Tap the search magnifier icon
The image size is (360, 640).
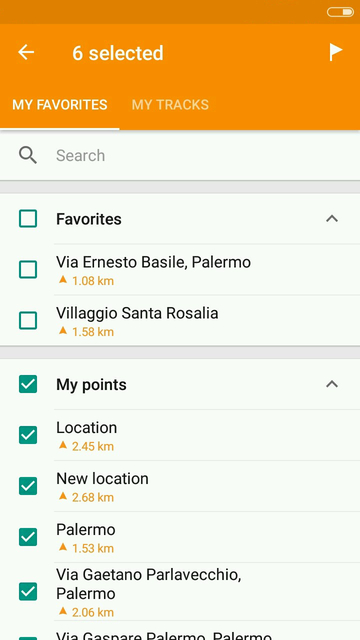pyautogui.click(x=28, y=156)
